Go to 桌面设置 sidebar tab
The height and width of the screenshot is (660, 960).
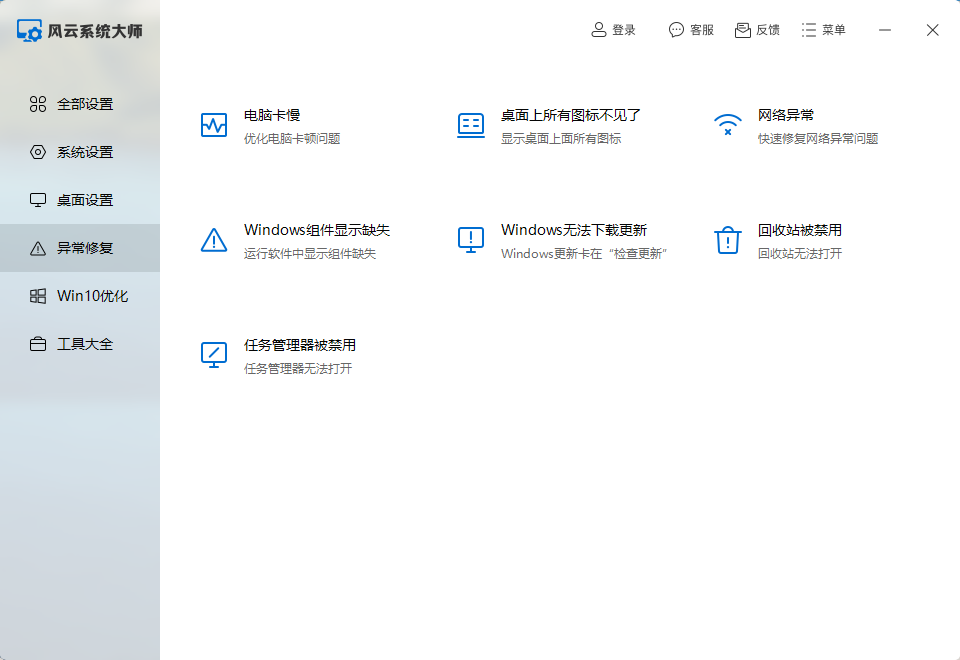click(x=80, y=200)
